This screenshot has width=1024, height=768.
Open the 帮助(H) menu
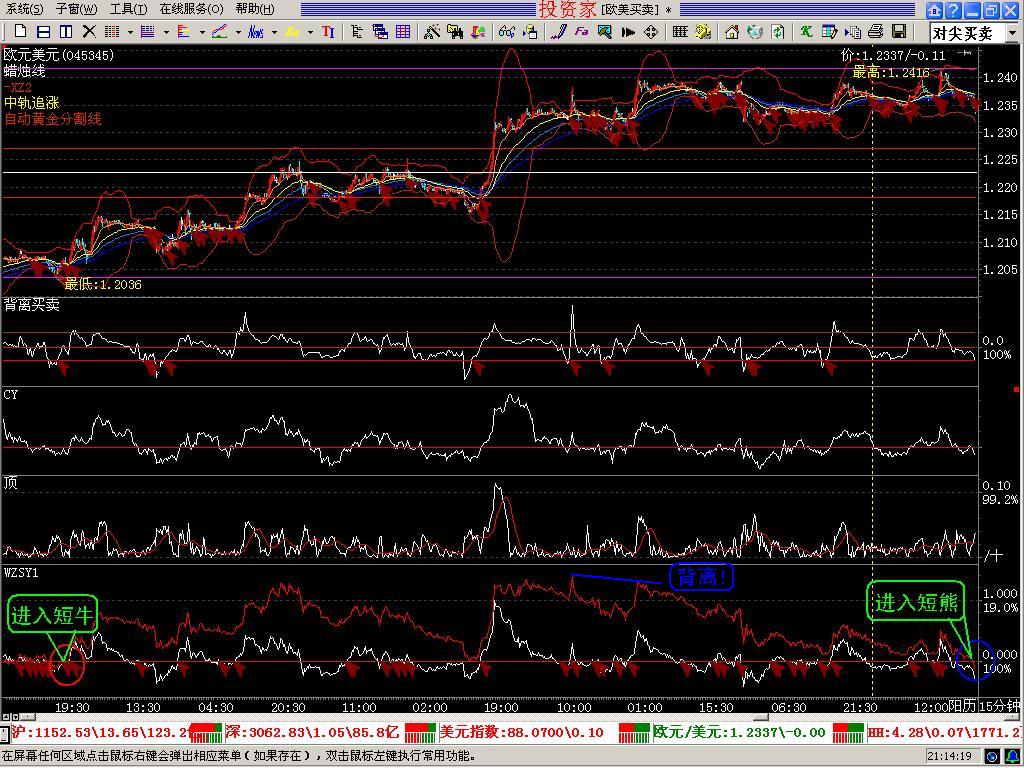(255, 9)
